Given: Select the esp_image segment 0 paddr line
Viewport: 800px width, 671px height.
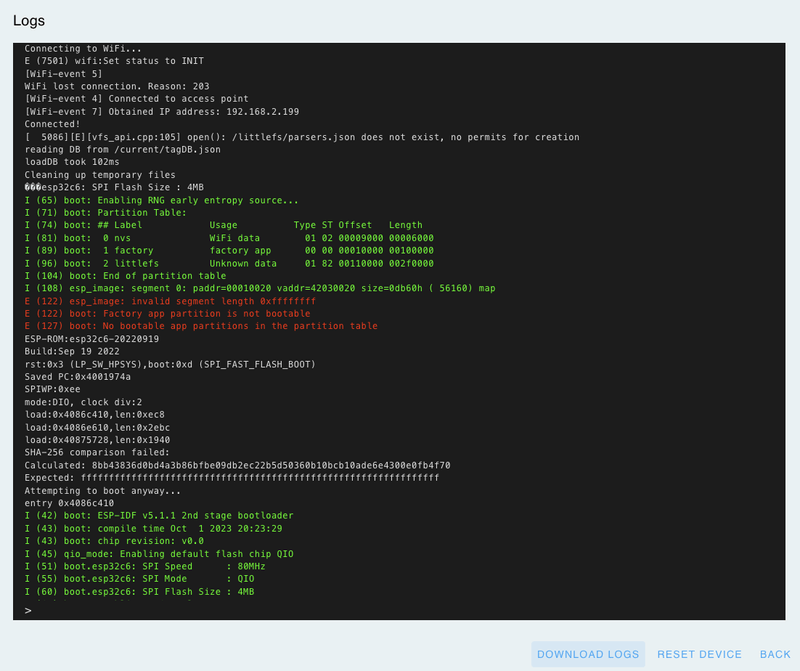Looking at the screenshot, I should 260,288.
